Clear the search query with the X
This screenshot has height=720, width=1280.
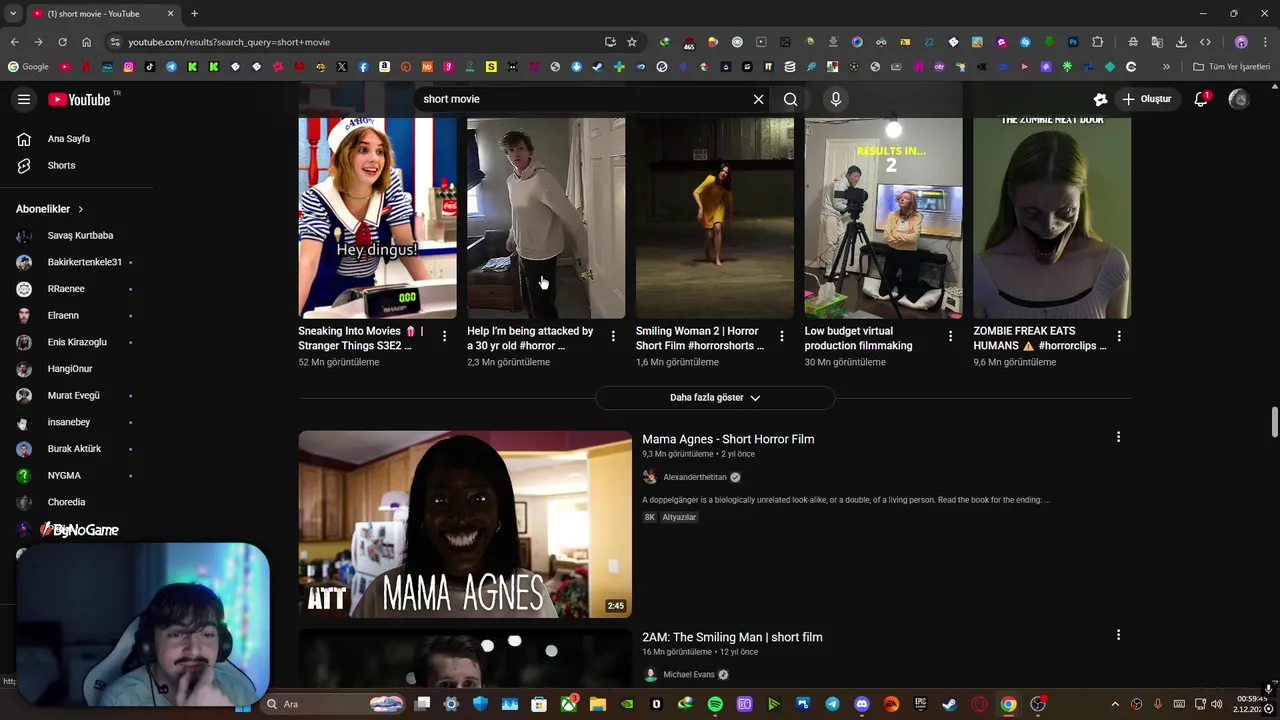click(x=758, y=99)
